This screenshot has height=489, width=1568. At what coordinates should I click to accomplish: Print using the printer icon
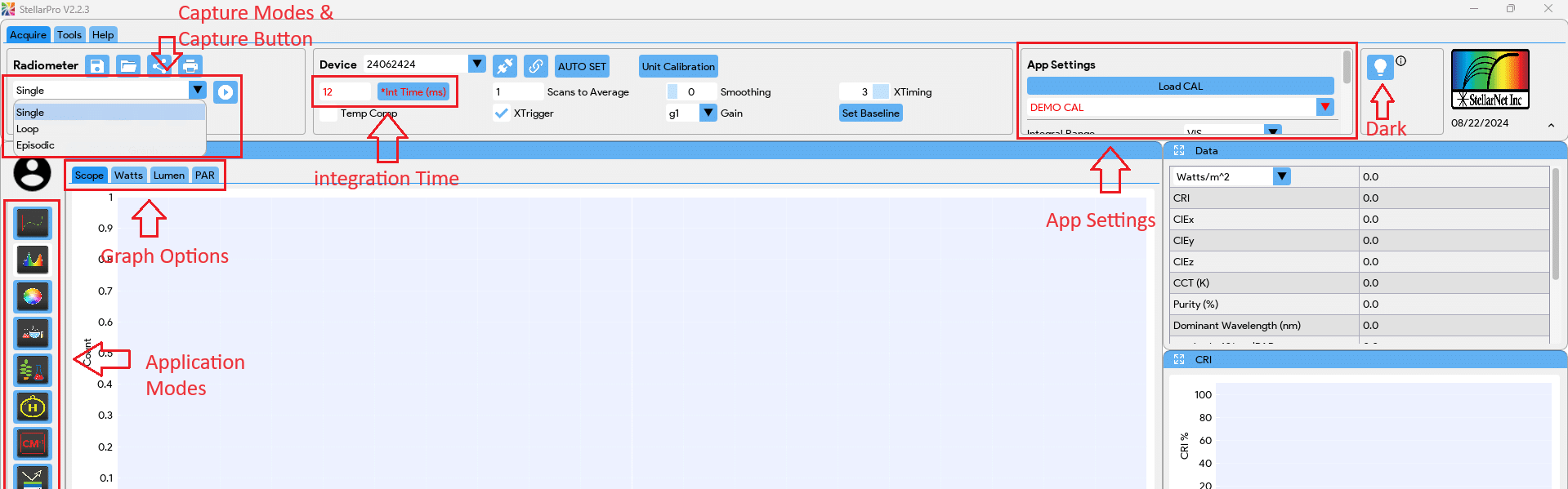tap(190, 65)
